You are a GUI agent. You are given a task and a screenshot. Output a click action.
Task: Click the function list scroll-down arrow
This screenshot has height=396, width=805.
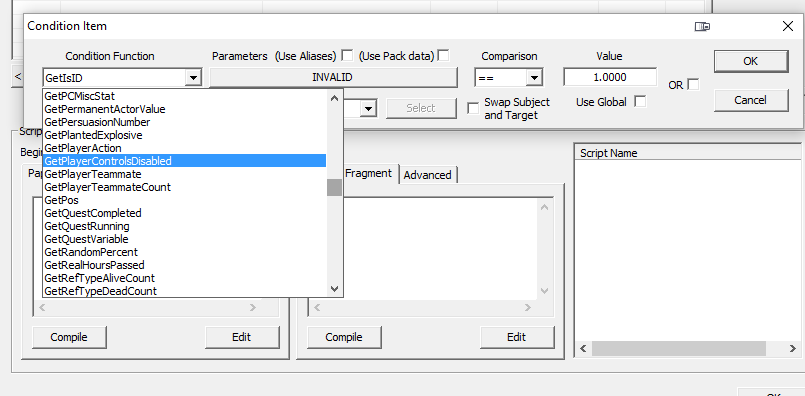(334, 289)
